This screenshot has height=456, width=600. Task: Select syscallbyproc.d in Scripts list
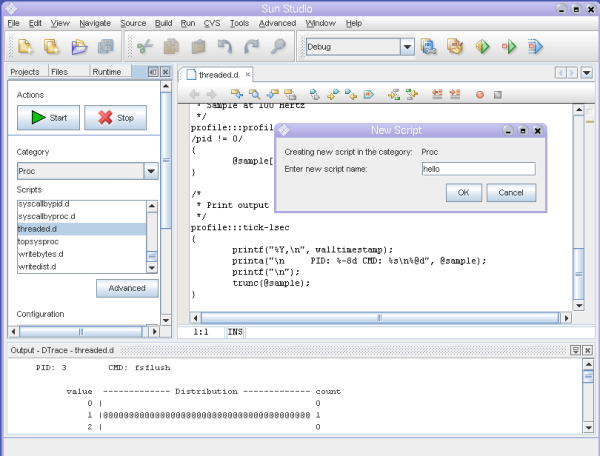82,217
